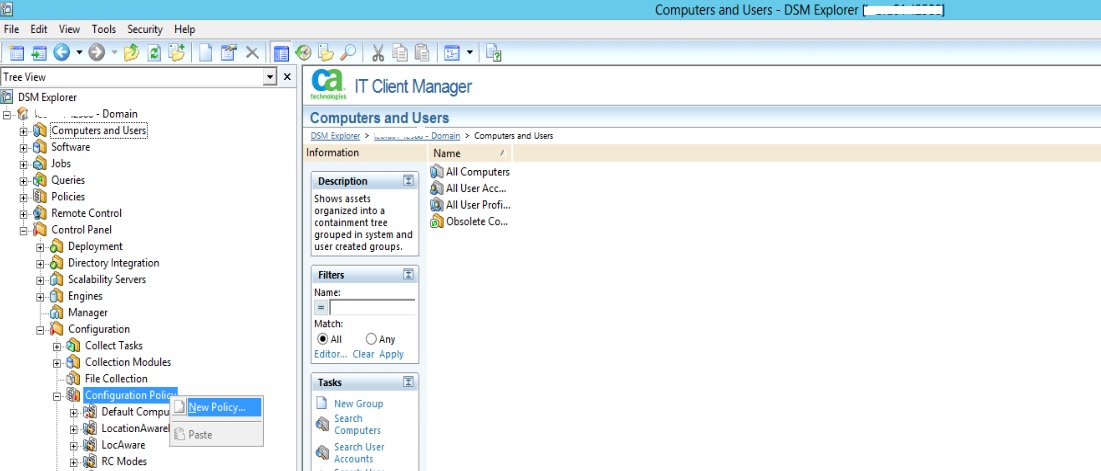The height and width of the screenshot is (471, 1101).
Task: Click the Cut scissors icon
Action: (378, 53)
